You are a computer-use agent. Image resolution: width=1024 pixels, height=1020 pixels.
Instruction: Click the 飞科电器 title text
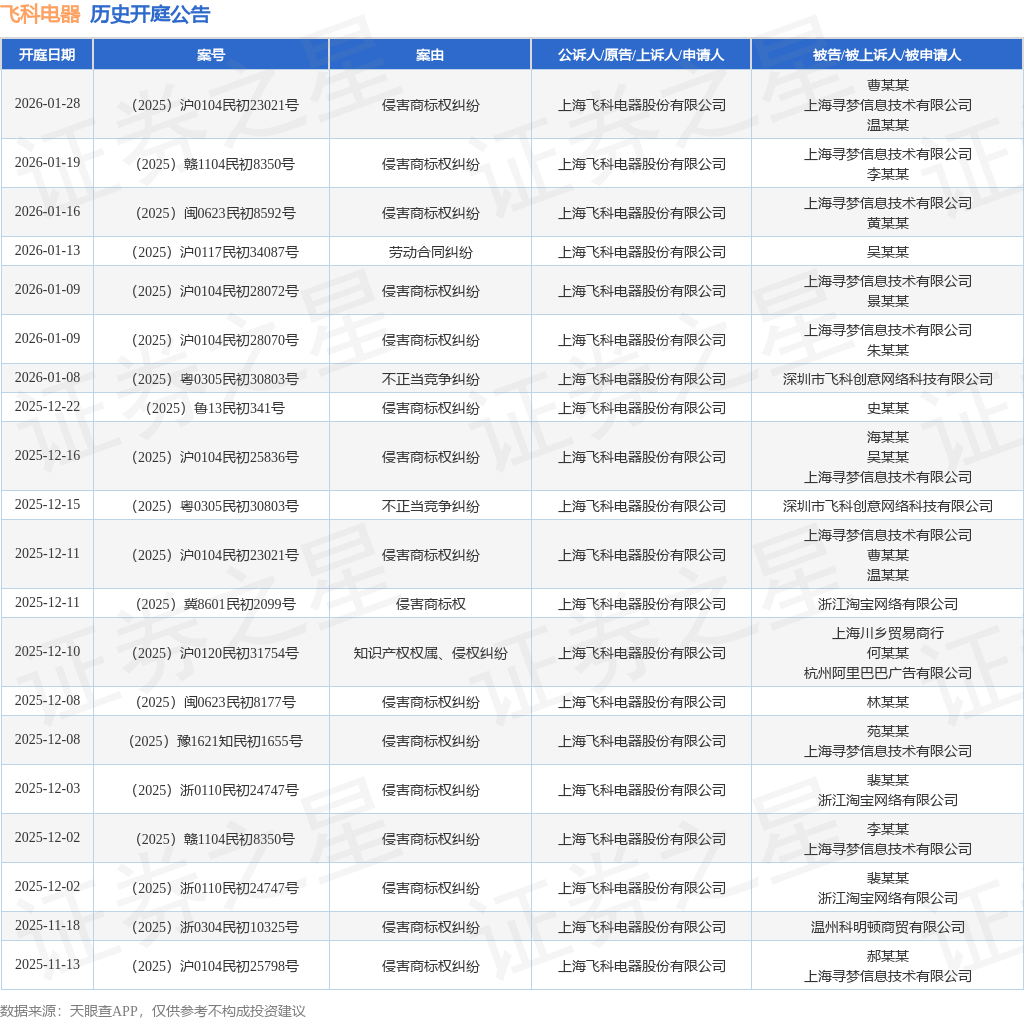(x=40, y=14)
